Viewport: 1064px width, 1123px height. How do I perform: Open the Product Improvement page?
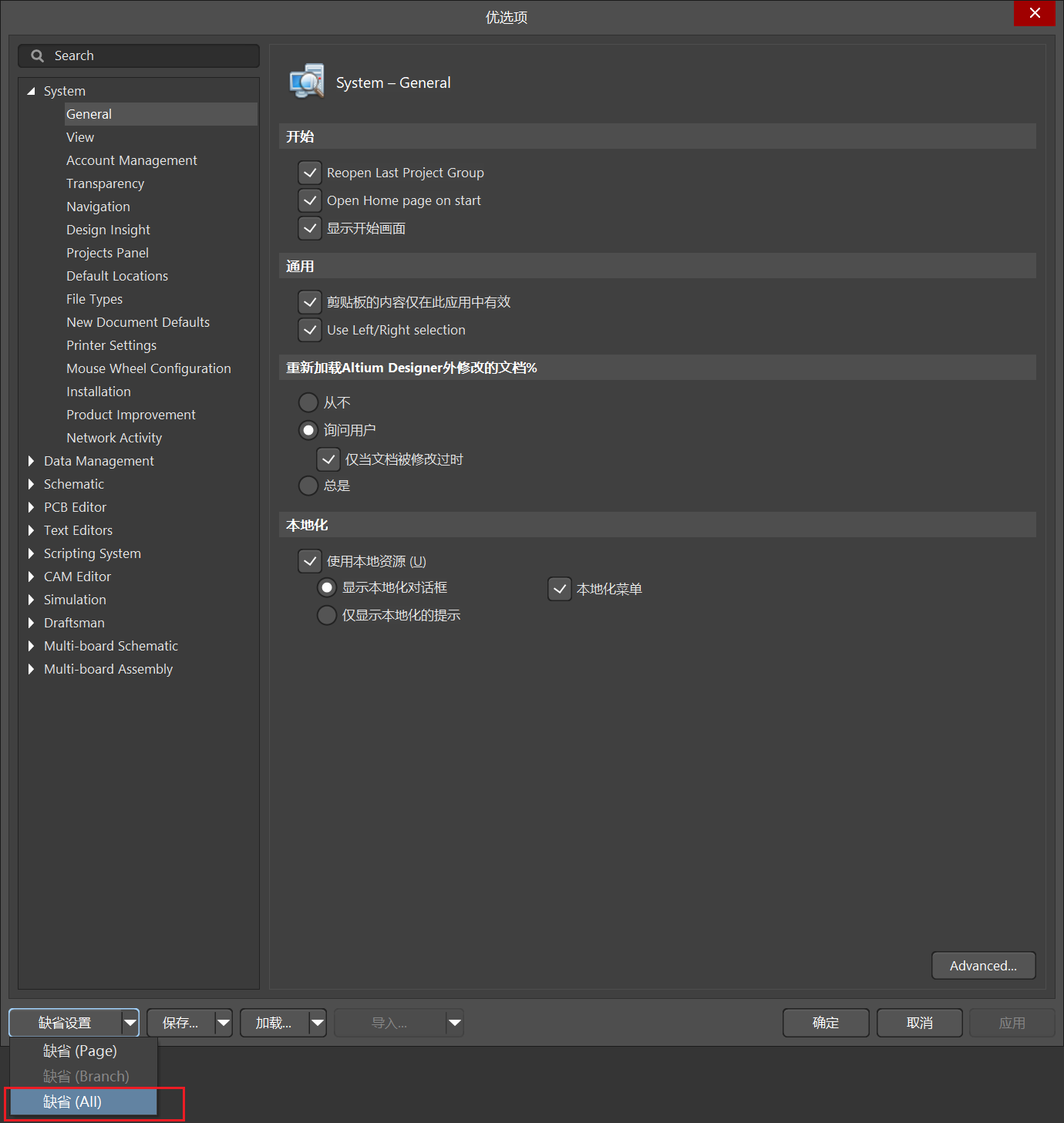(131, 415)
